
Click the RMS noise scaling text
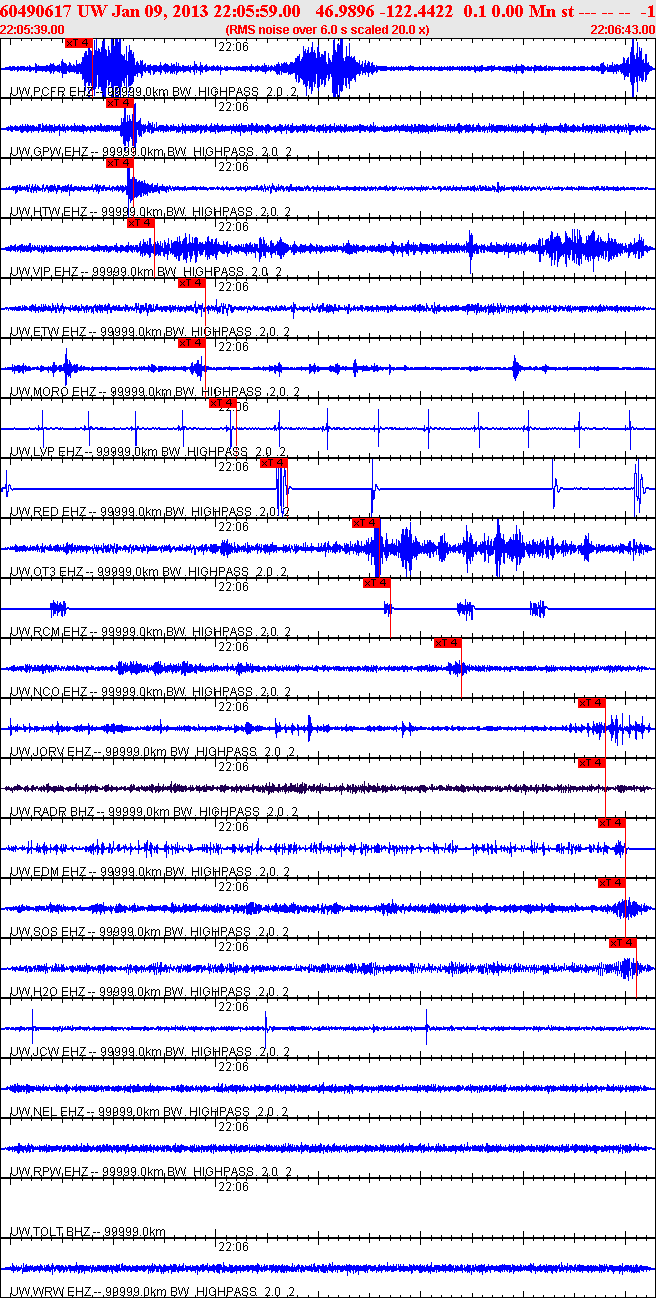[328, 30]
